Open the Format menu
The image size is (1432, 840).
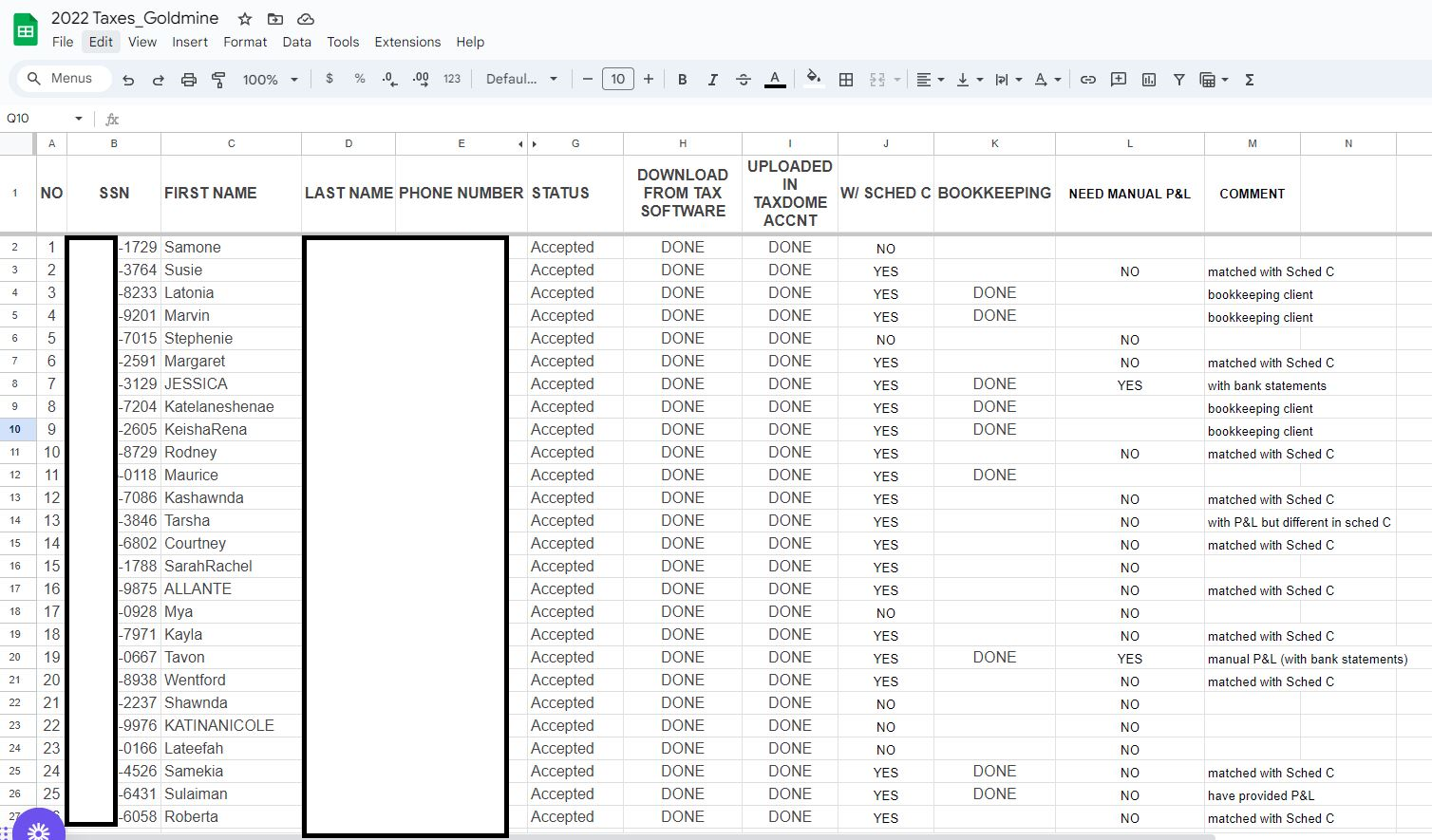click(245, 42)
